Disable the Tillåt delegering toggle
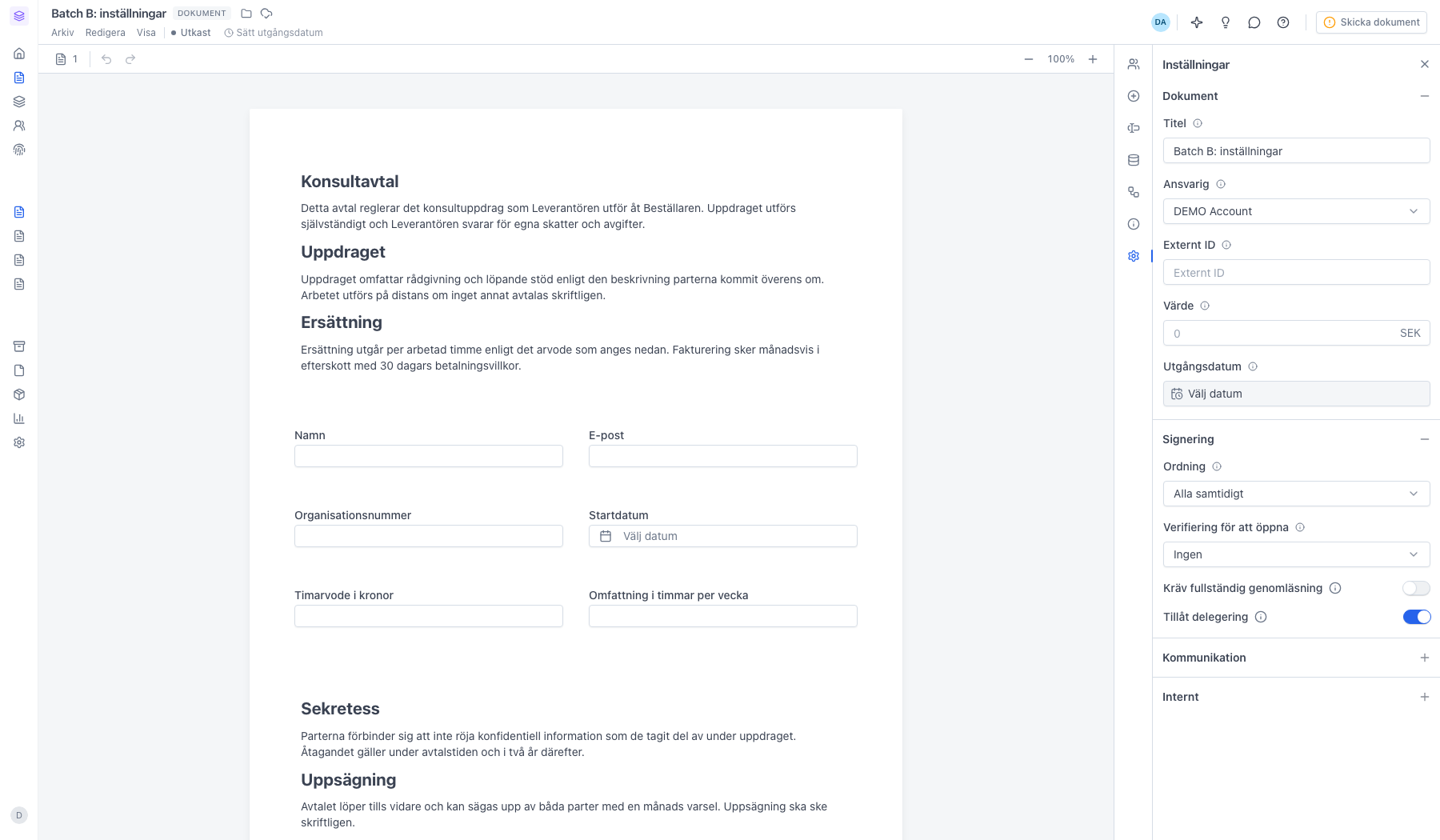 pos(1416,617)
